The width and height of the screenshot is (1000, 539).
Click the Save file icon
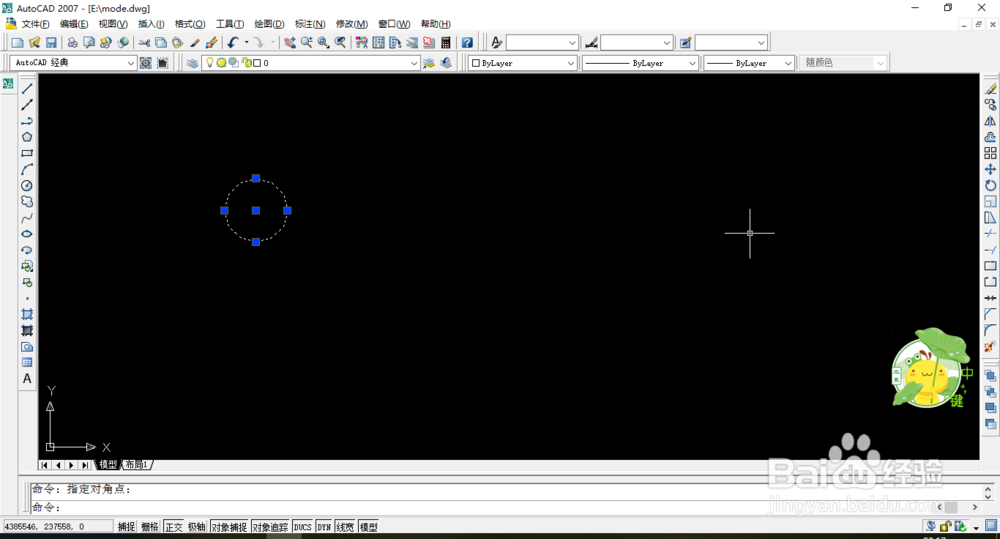51,43
